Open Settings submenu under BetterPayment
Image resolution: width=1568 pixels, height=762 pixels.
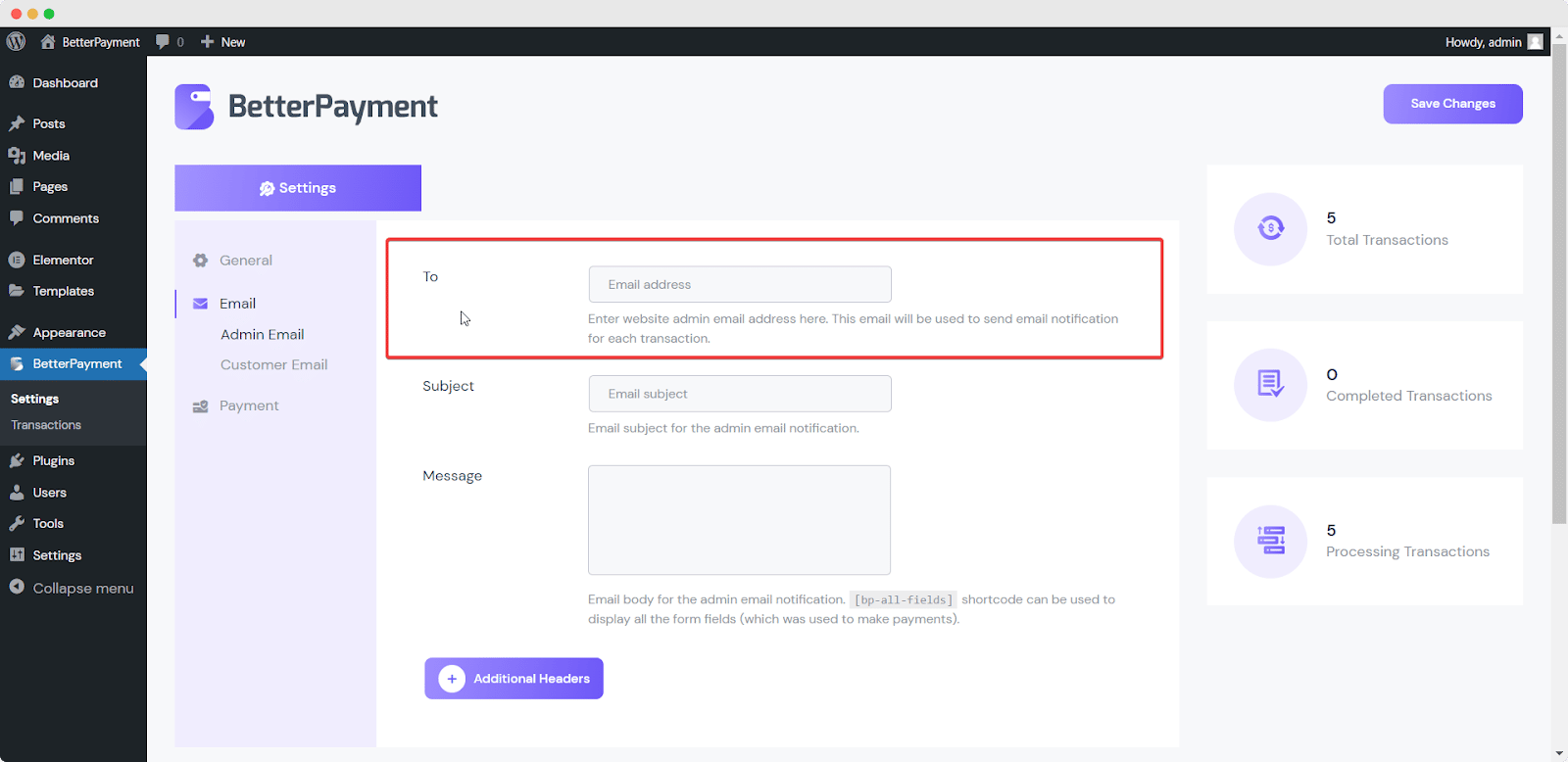[34, 399]
